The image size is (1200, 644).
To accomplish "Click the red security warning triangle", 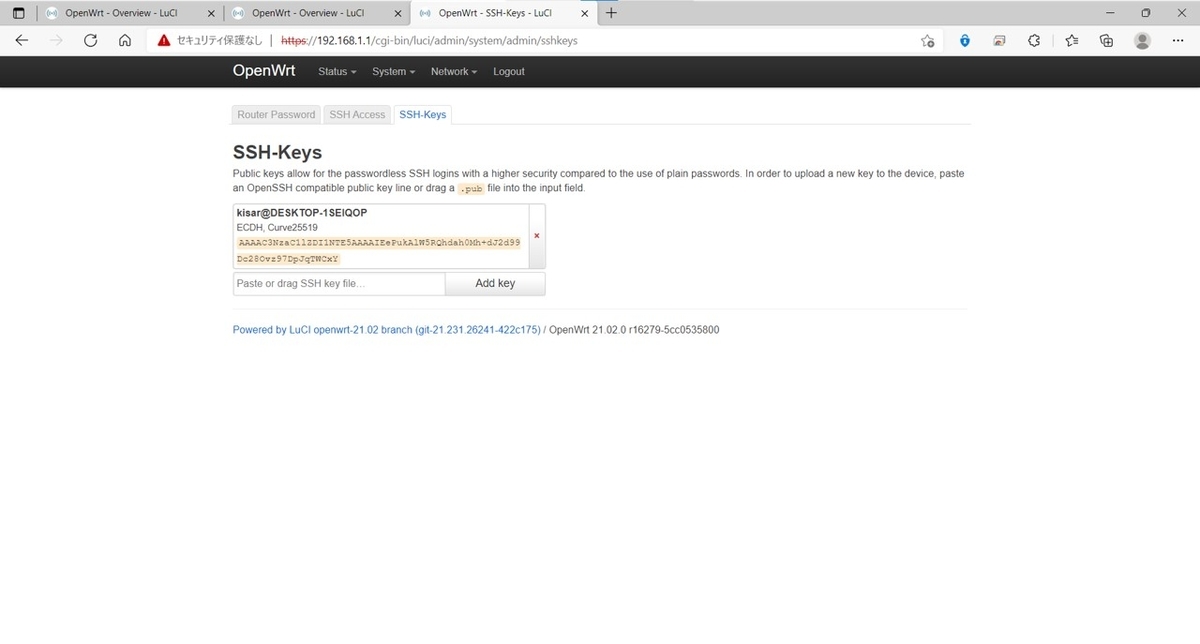I will [x=164, y=41].
